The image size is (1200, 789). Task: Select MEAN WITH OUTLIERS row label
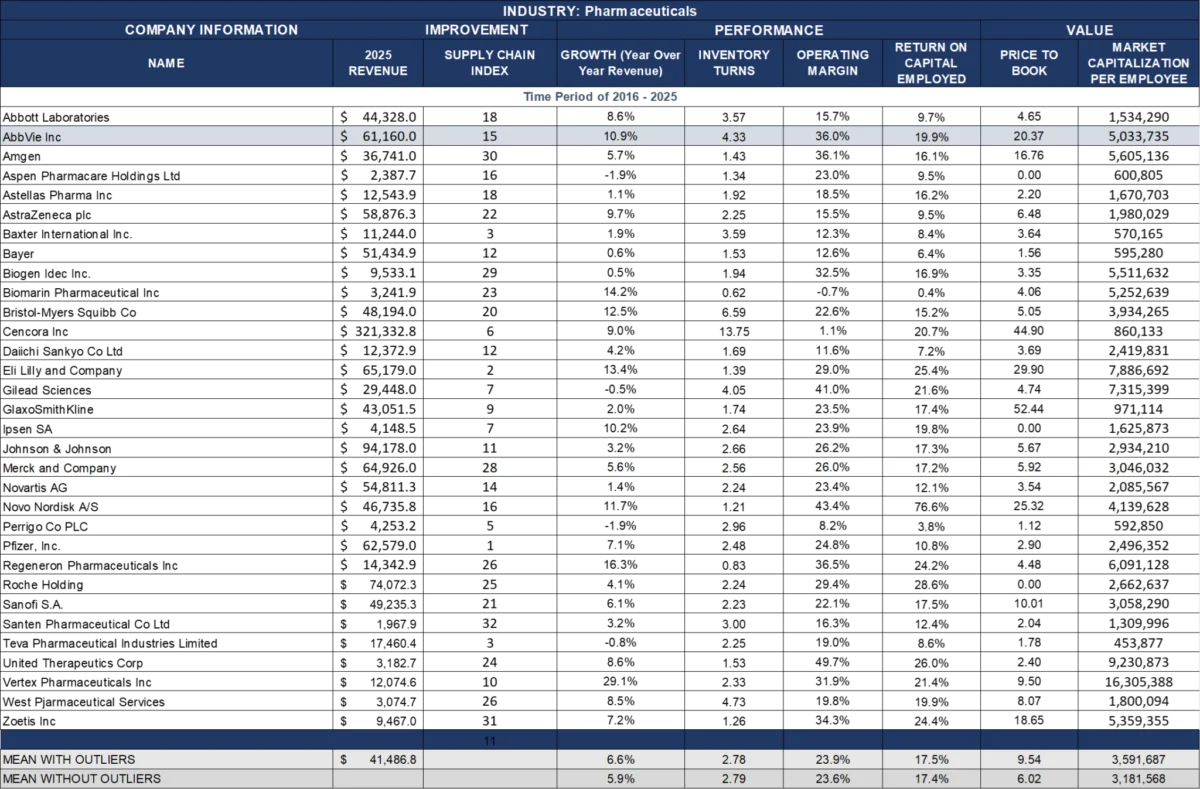(166, 760)
